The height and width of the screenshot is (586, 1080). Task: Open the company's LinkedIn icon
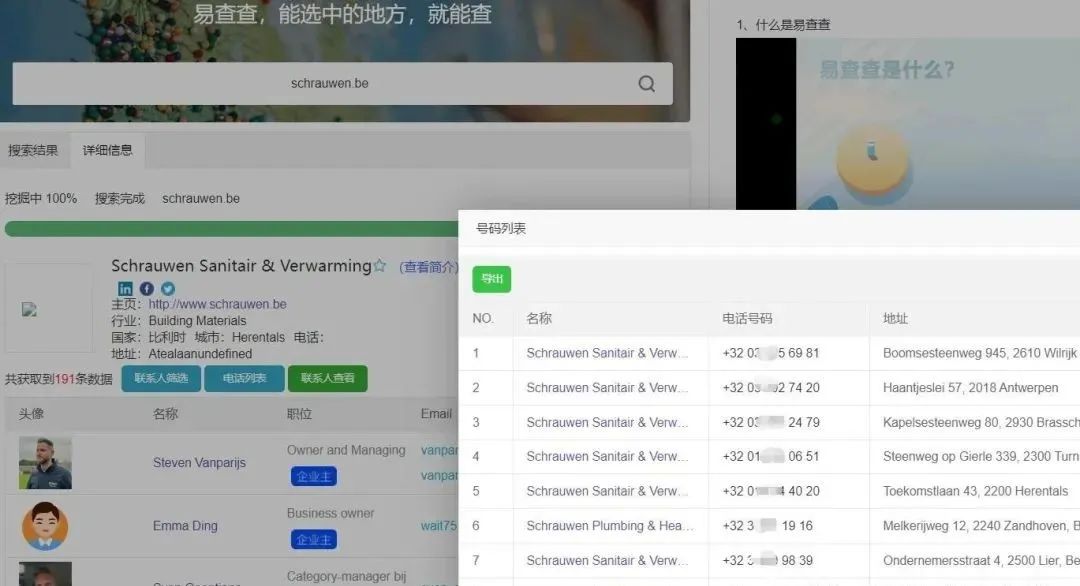click(125, 289)
